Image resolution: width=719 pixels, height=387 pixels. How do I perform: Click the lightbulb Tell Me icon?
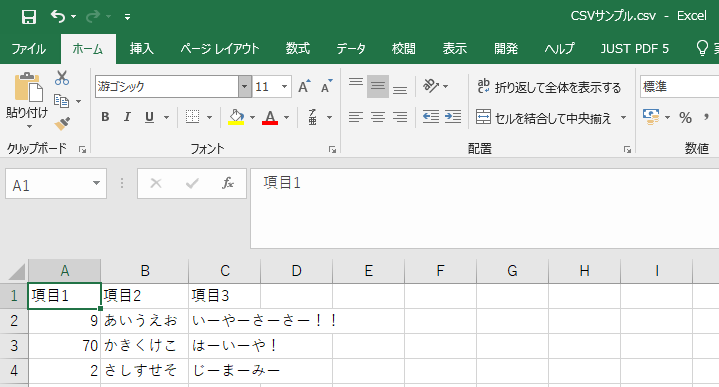pyautogui.click(x=702, y=48)
